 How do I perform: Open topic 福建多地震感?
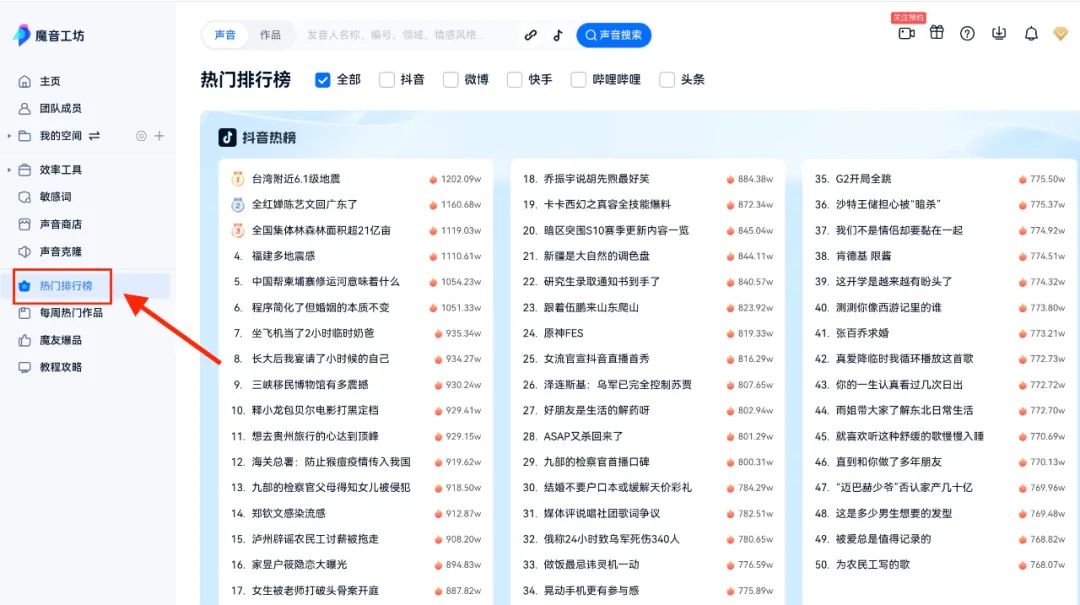pos(283,256)
